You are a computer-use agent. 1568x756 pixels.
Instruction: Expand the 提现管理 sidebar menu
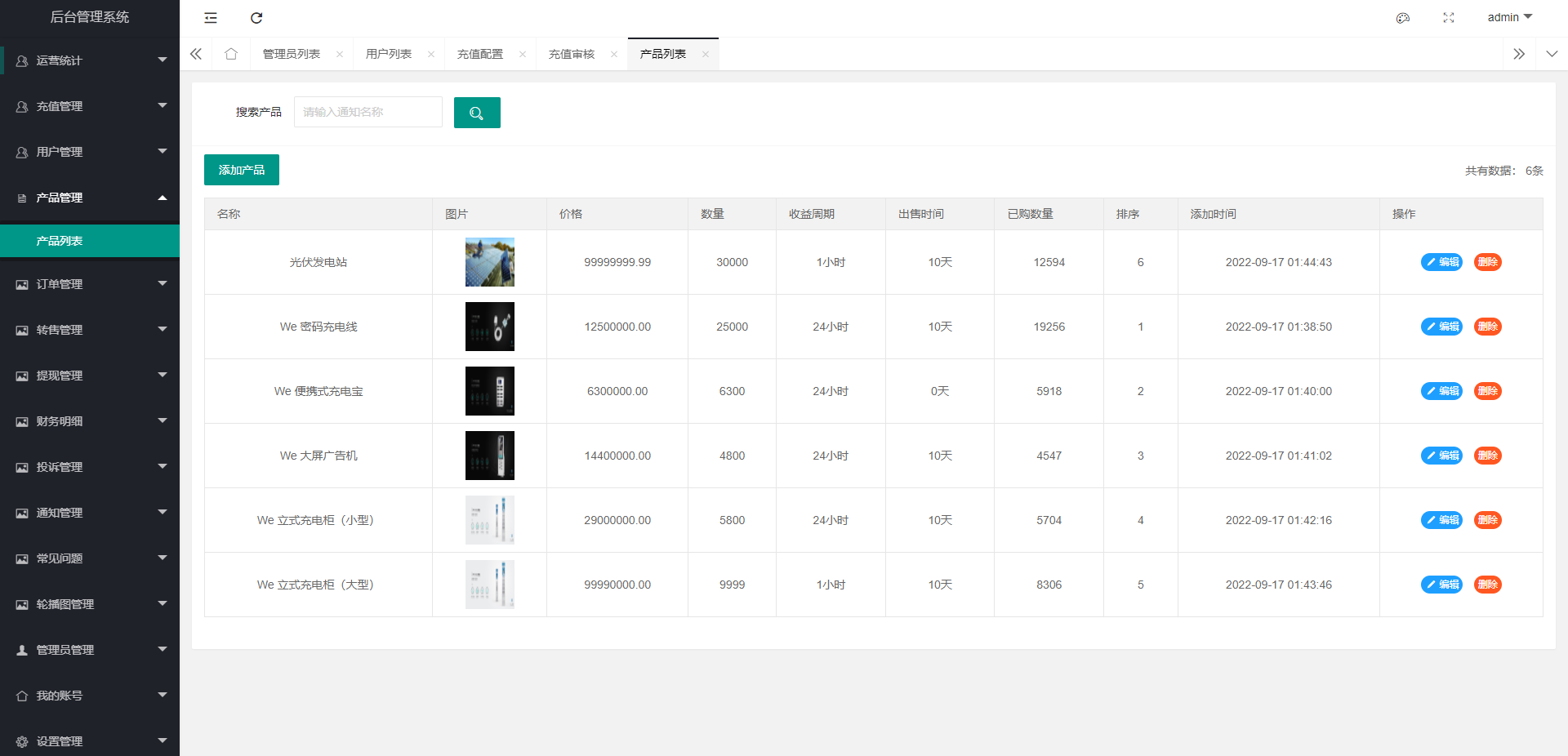pos(90,376)
